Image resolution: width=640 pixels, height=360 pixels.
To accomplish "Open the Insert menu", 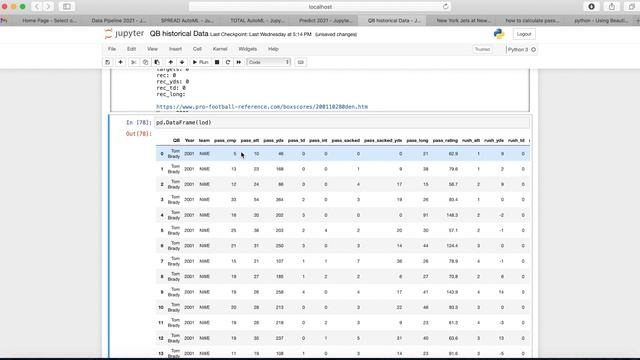I will point(175,49).
